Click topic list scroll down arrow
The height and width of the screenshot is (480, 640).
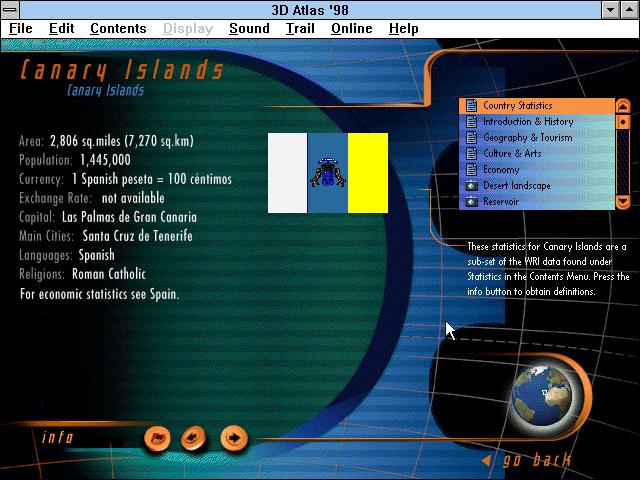tap(623, 202)
